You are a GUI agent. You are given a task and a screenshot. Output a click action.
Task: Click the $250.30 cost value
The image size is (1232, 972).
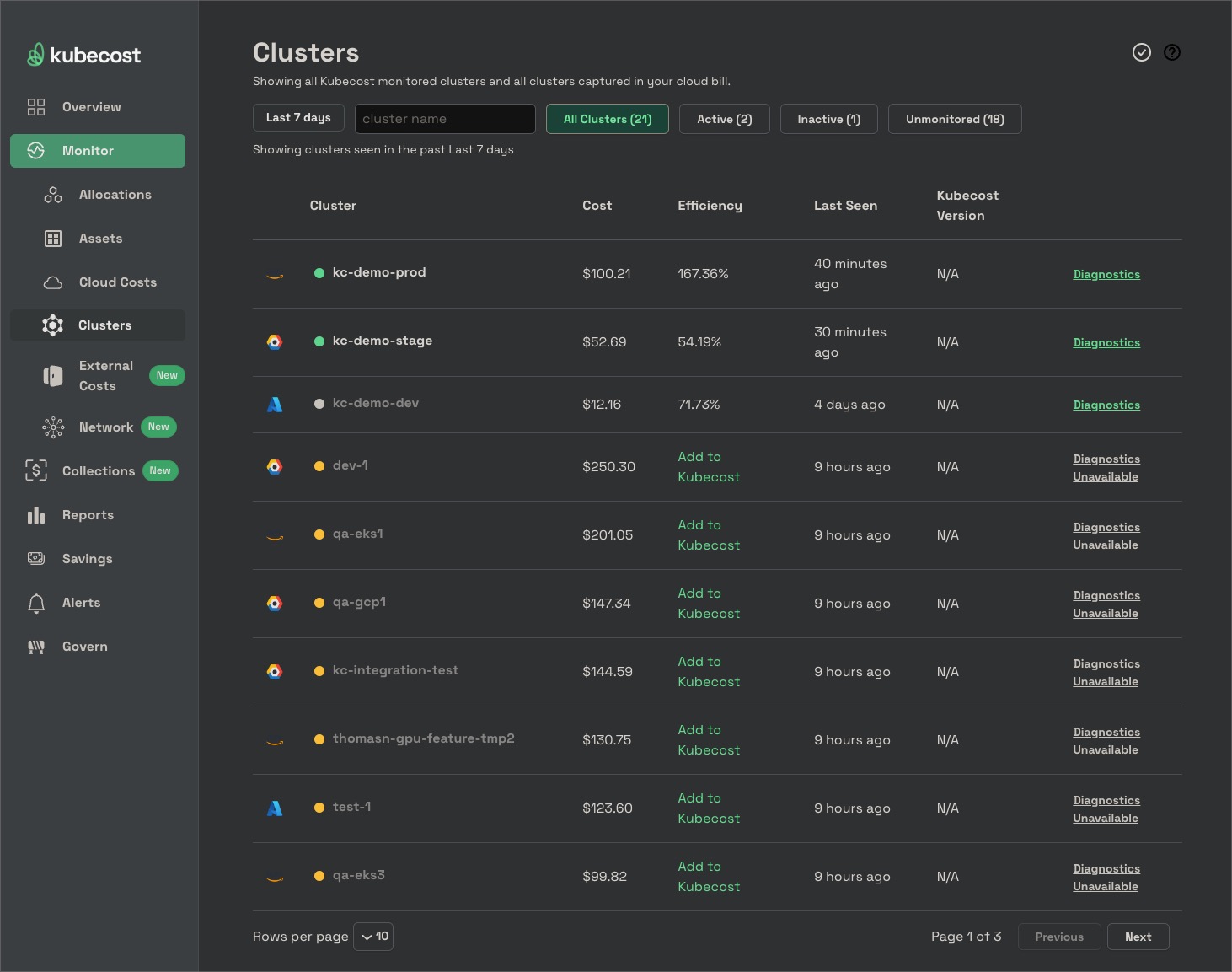[608, 467]
